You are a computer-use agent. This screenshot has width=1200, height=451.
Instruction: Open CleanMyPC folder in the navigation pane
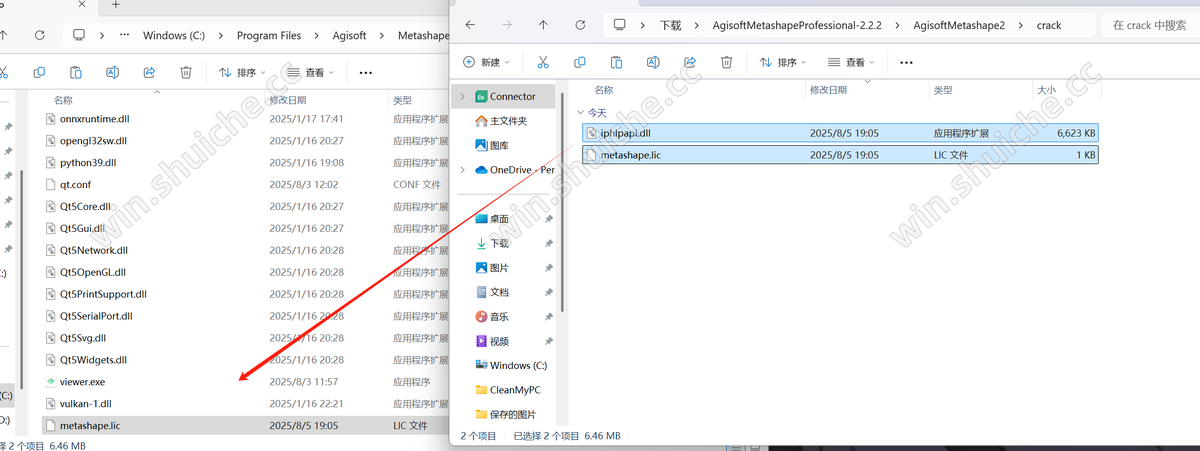point(515,390)
